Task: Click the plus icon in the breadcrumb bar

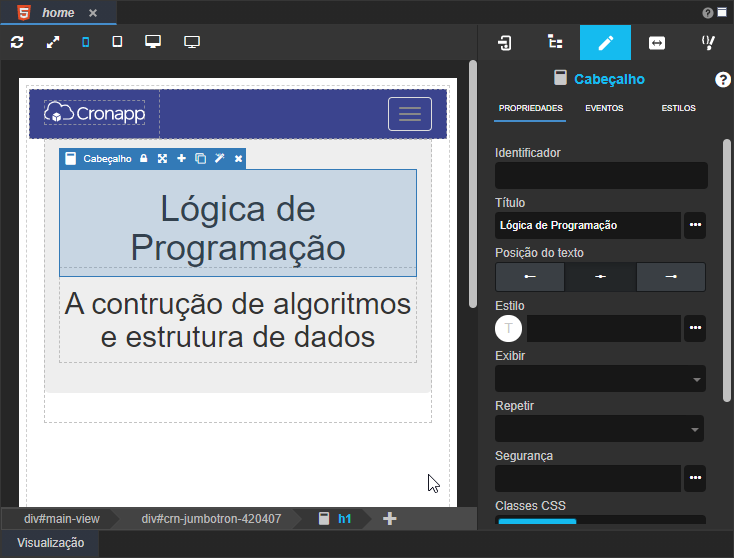Action: [389, 519]
